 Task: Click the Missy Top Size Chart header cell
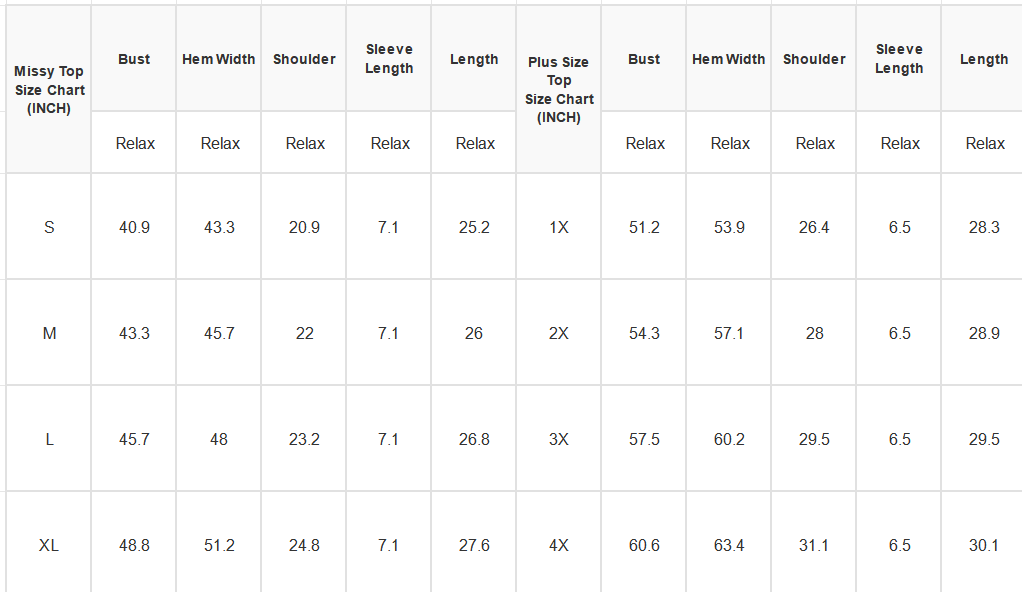coord(49,89)
